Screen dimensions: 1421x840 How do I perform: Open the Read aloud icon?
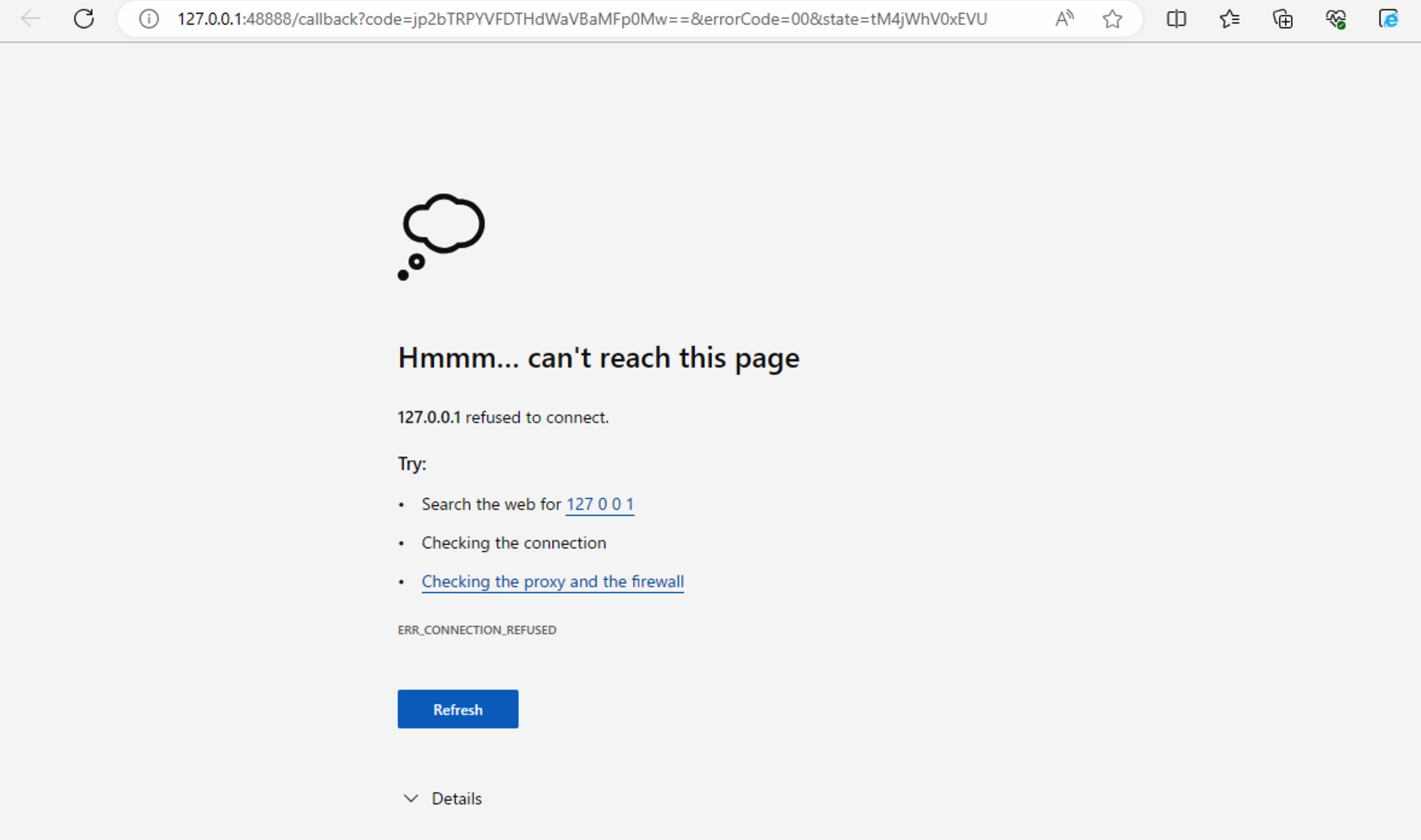point(1064,19)
